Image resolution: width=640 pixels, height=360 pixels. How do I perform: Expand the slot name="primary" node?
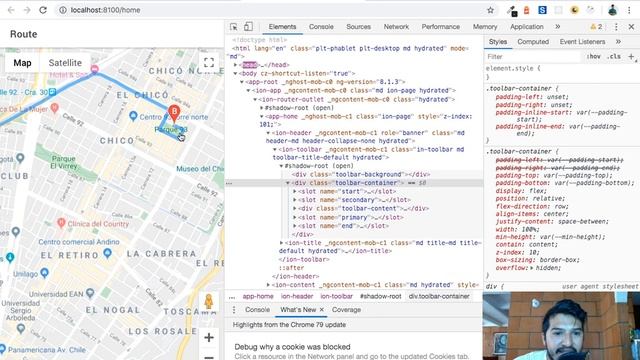(295, 218)
